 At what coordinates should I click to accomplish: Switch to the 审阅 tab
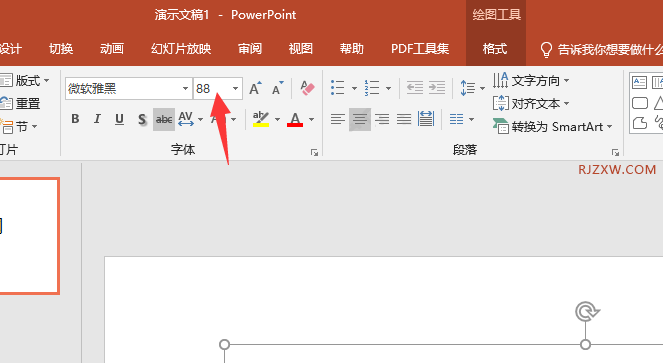click(x=250, y=49)
